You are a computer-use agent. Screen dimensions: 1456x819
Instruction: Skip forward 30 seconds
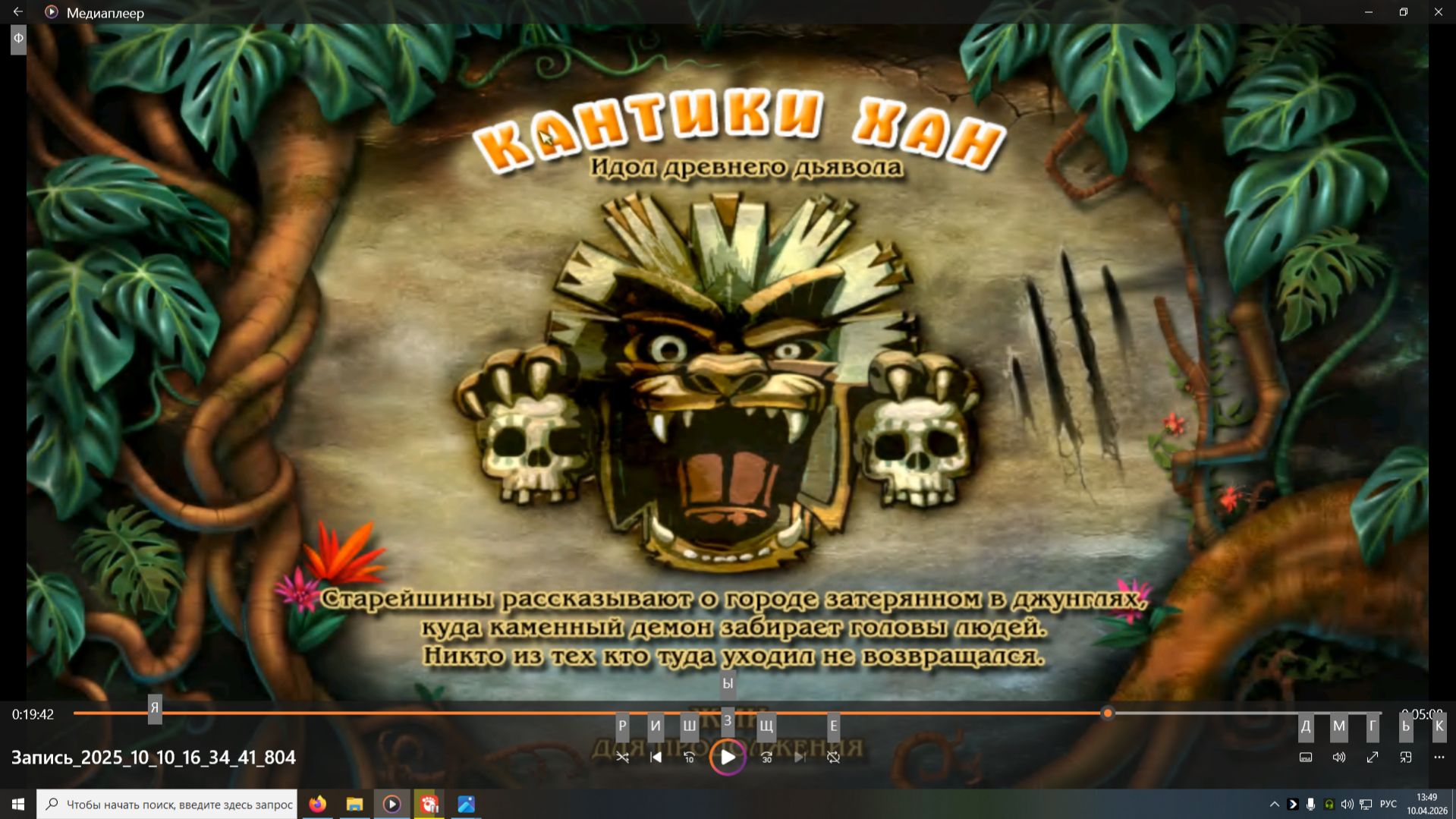[x=766, y=758]
